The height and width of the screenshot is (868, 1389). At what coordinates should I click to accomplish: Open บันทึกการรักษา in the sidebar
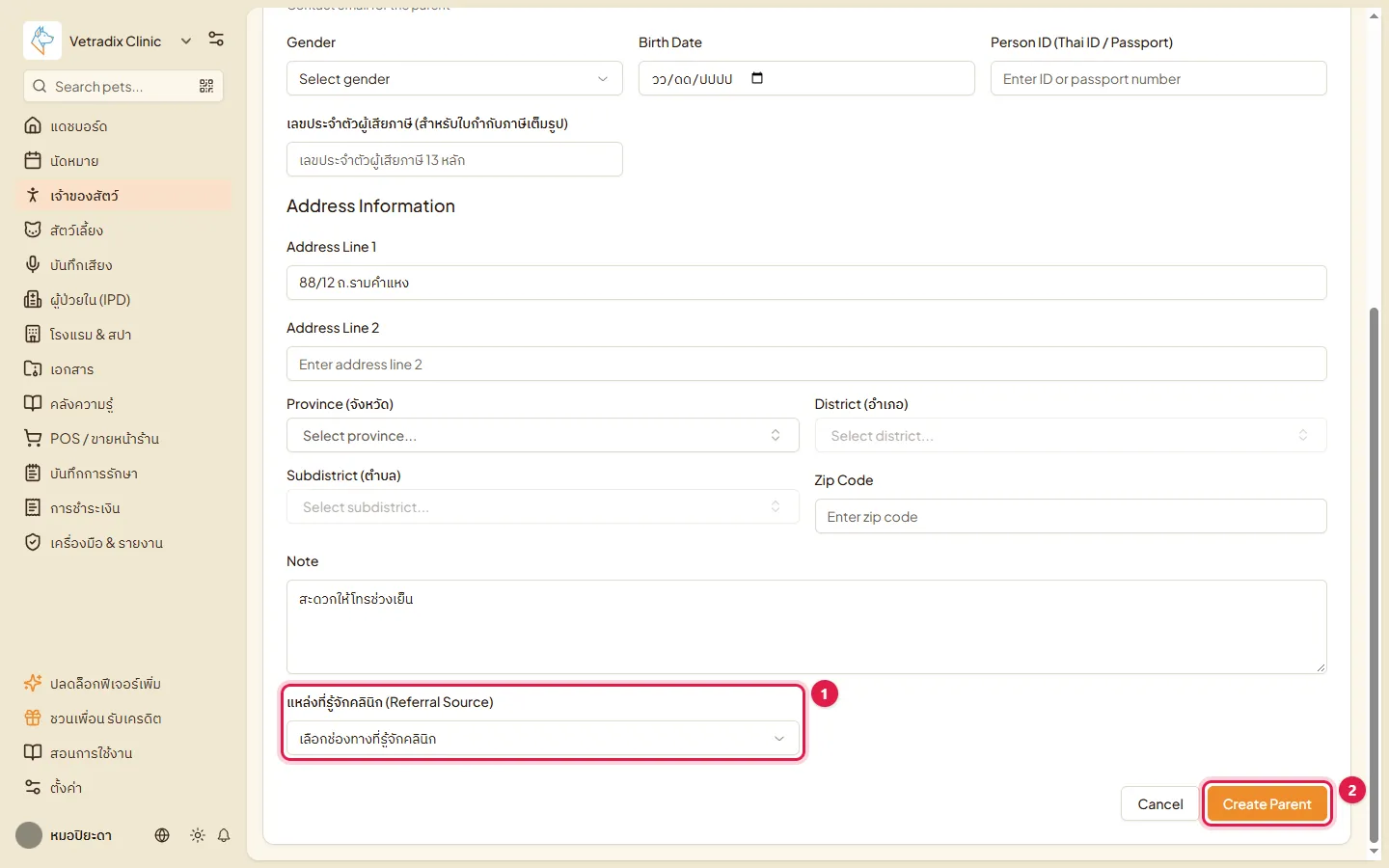(123, 473)
